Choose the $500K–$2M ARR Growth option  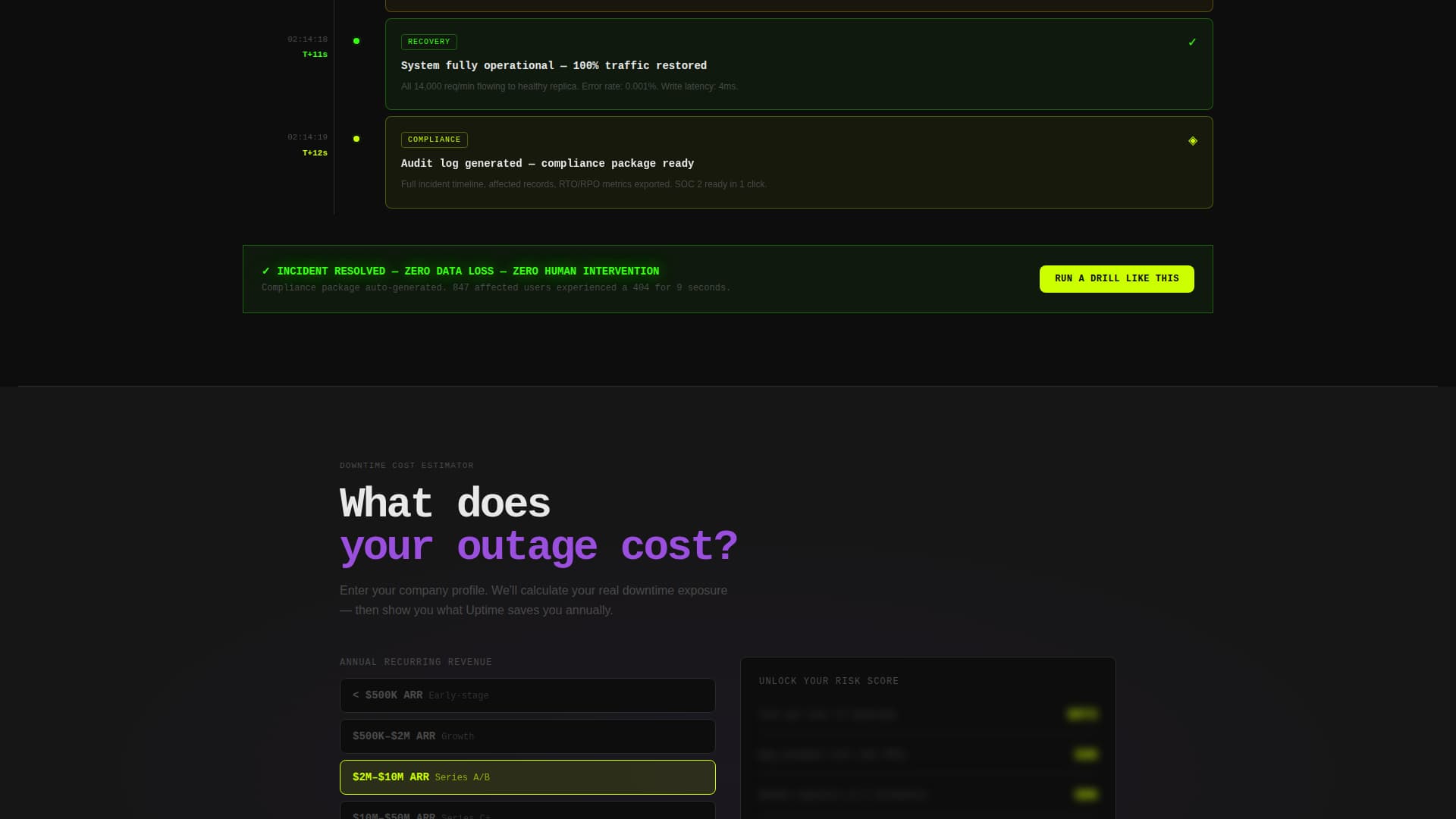pyautogui.click(x=528, y=736)
